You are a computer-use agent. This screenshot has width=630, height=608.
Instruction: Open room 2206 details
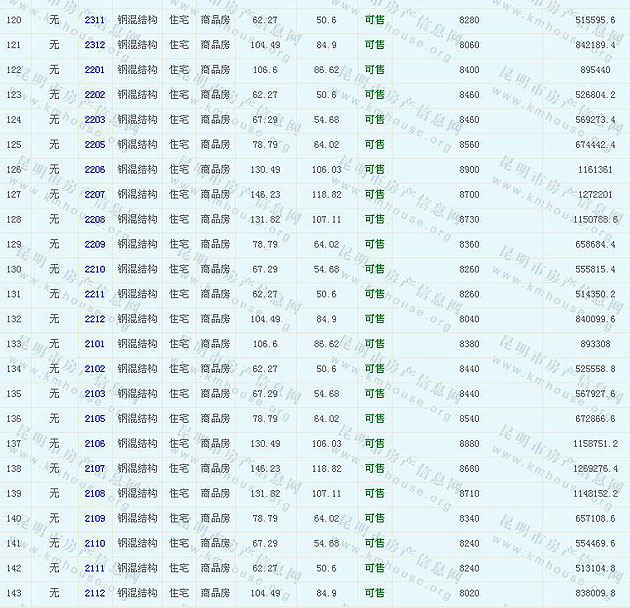click(x=94, y=170)
